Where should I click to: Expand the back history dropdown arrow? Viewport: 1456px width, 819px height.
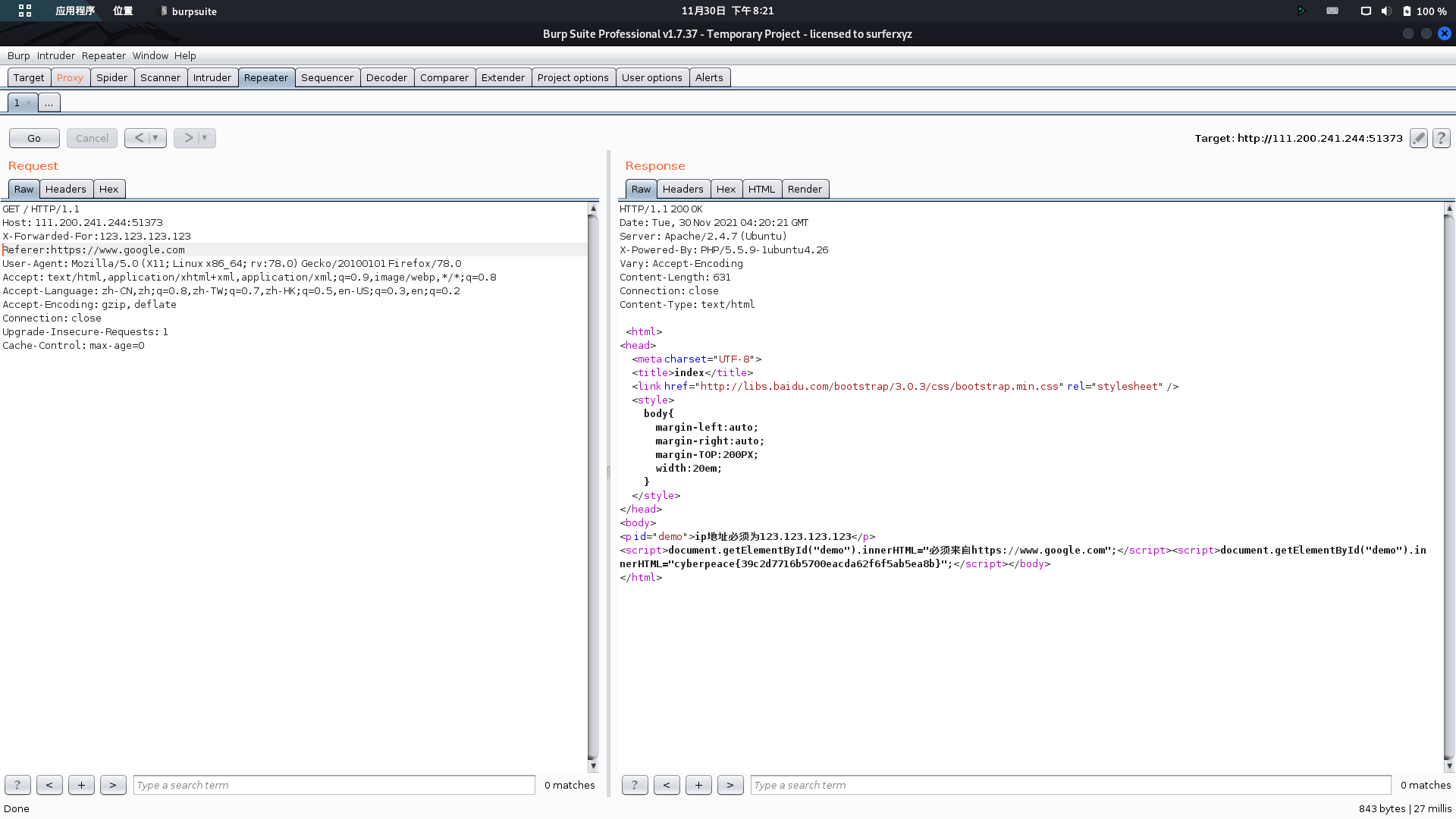click(155, 138)
